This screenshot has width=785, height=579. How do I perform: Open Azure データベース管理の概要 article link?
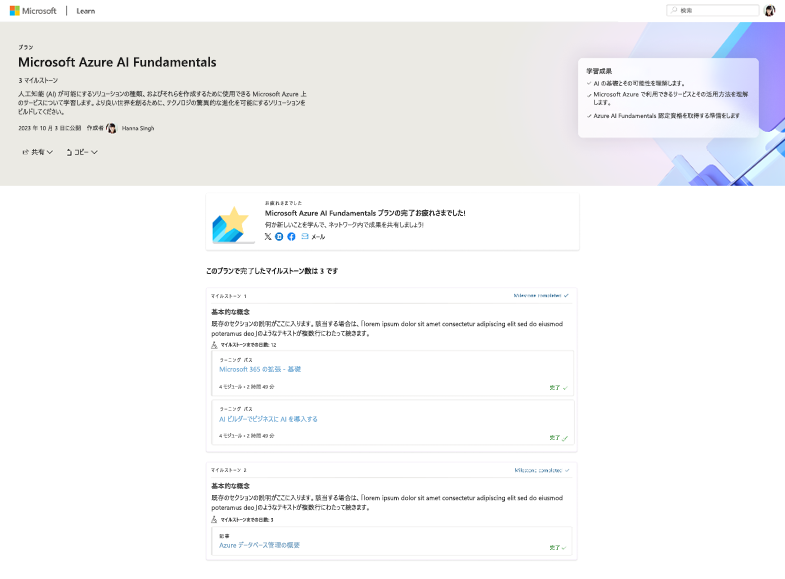tap(259, 545)
